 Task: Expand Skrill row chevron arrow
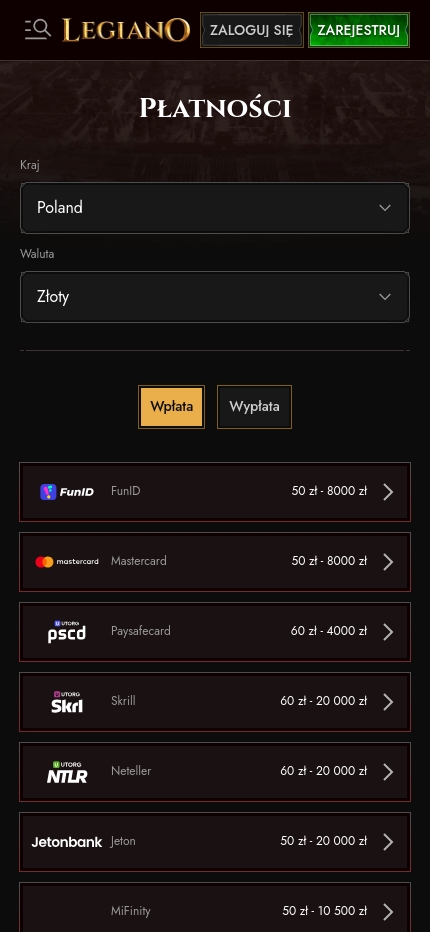click(x=388, y=701)
